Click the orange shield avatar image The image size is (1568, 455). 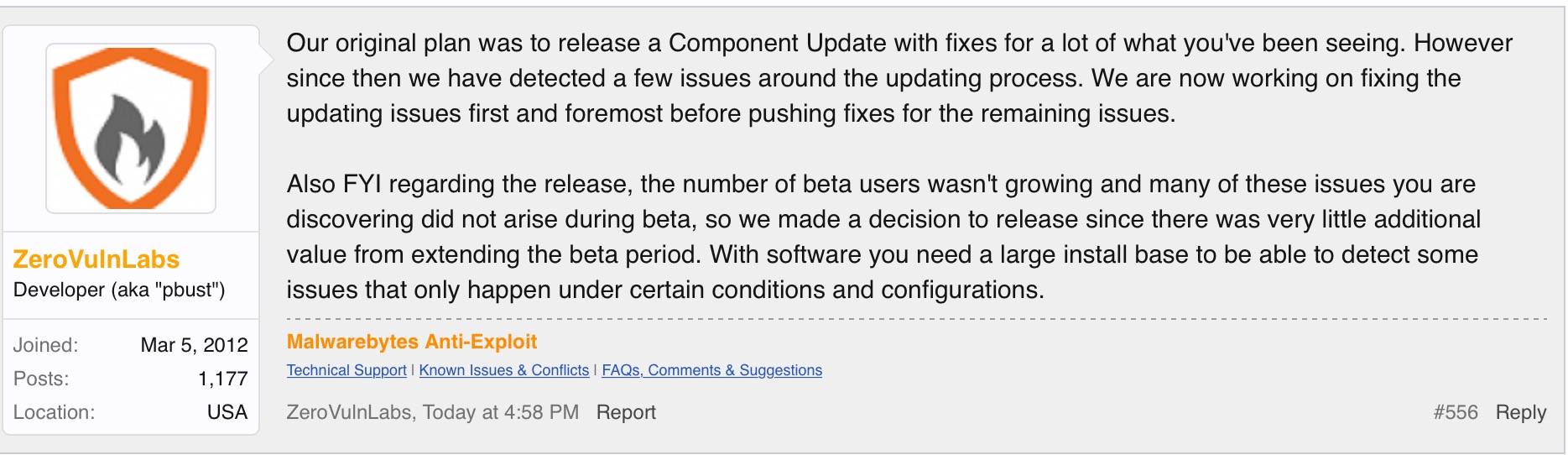click(x=131, y=128)
